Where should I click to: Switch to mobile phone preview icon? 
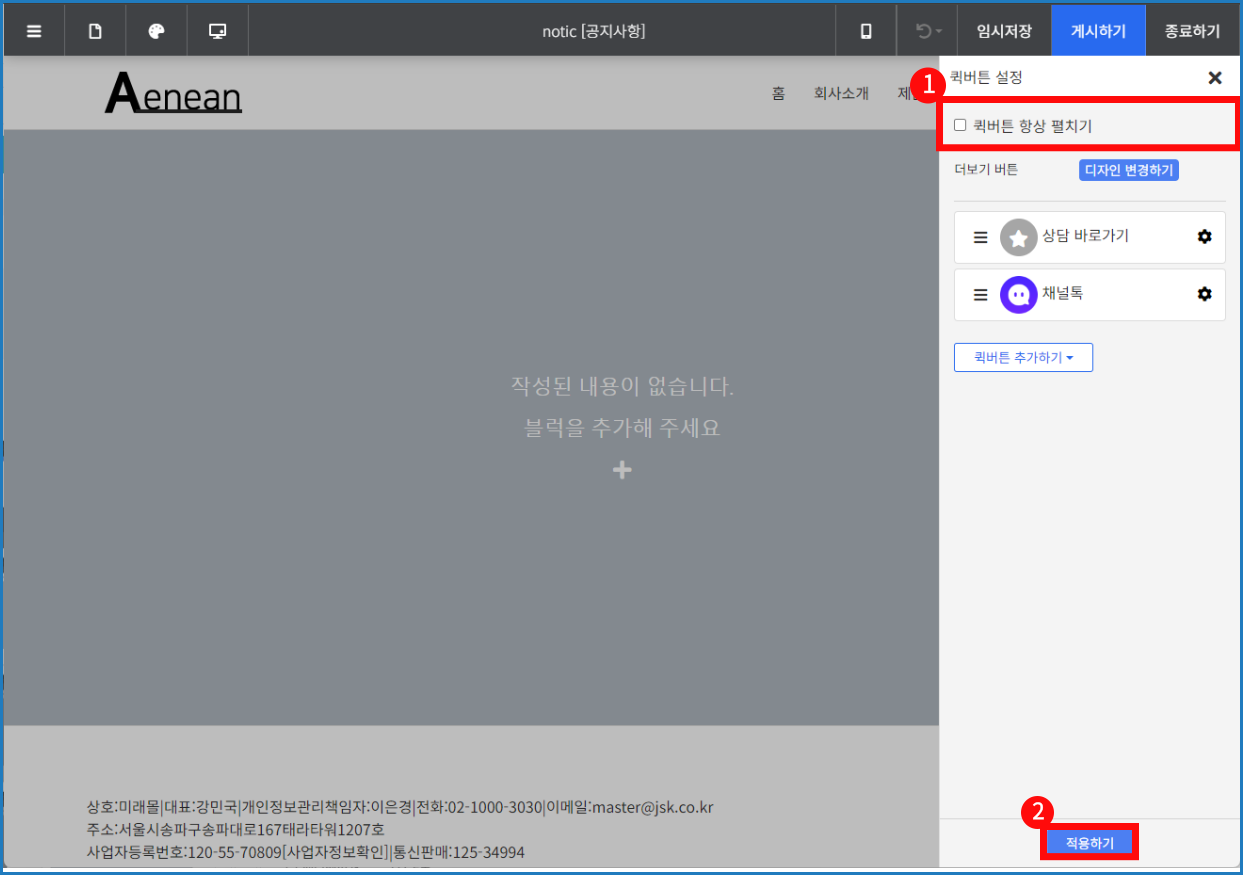[x=866, y=31]
